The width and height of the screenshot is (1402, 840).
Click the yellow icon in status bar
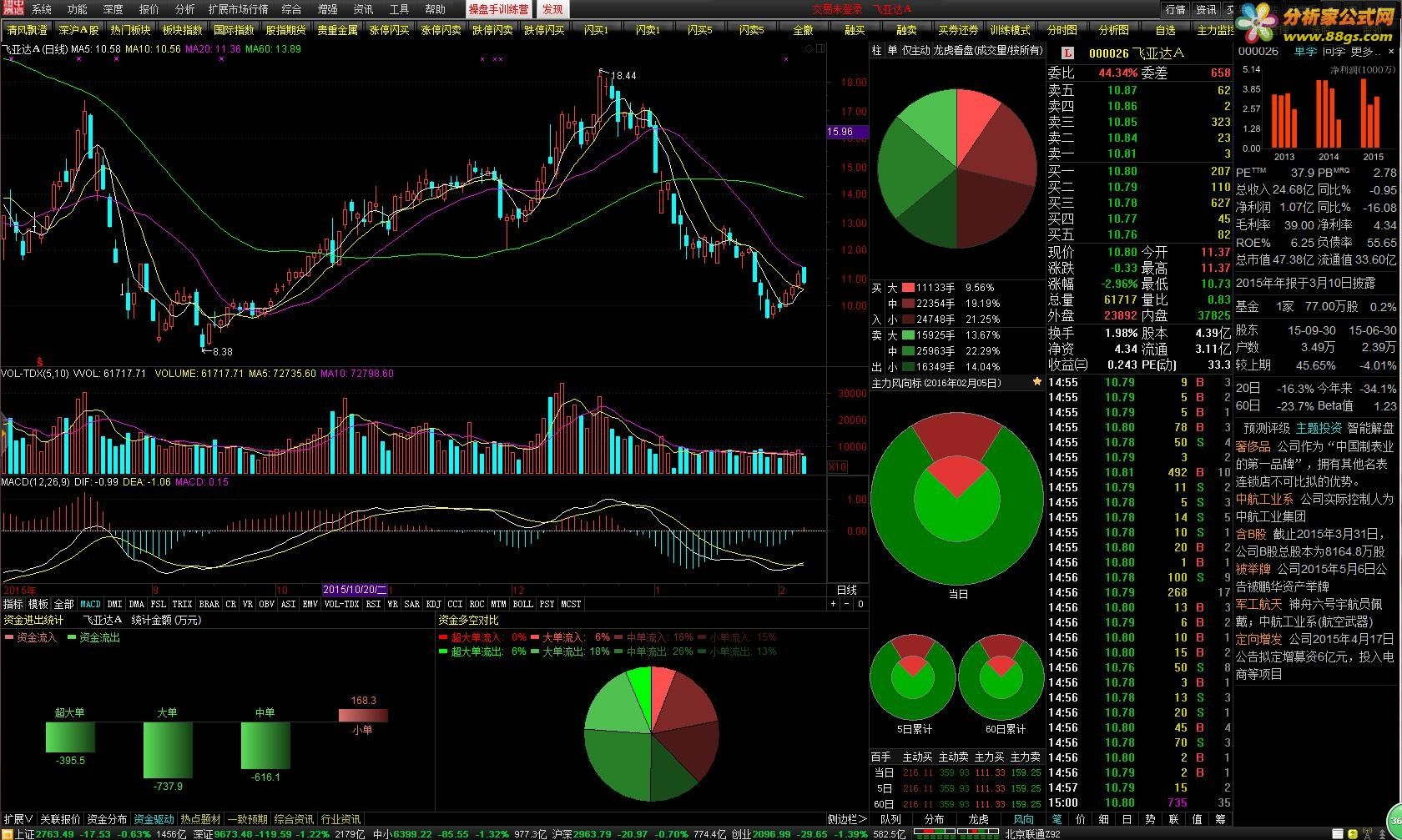point(1352,833)
